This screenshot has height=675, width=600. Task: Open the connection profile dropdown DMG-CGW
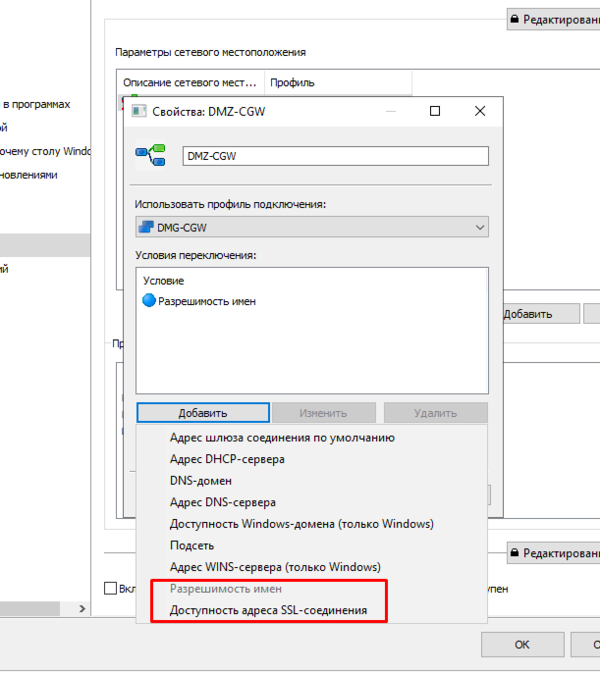[x=312, y=227]
